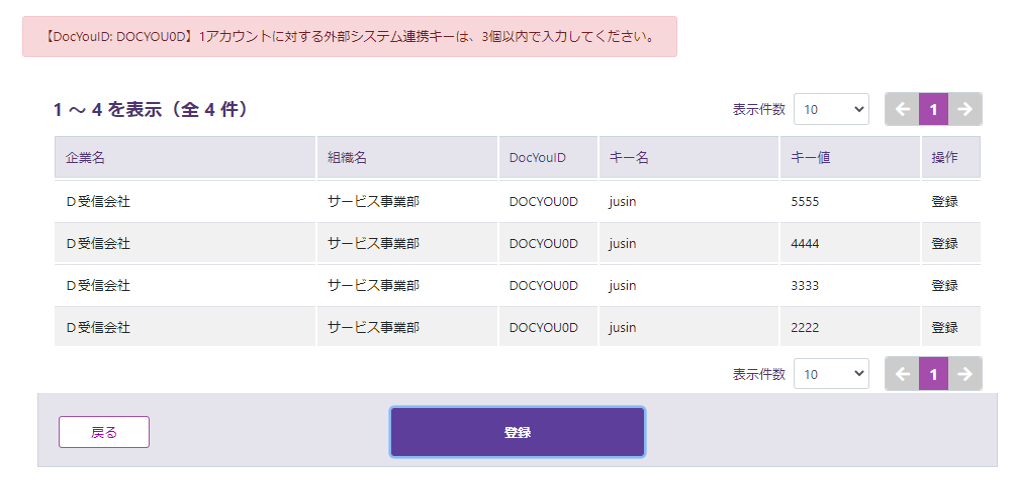Go to next page using the arrow below the table
The image size is (1013, 482).
965,374
